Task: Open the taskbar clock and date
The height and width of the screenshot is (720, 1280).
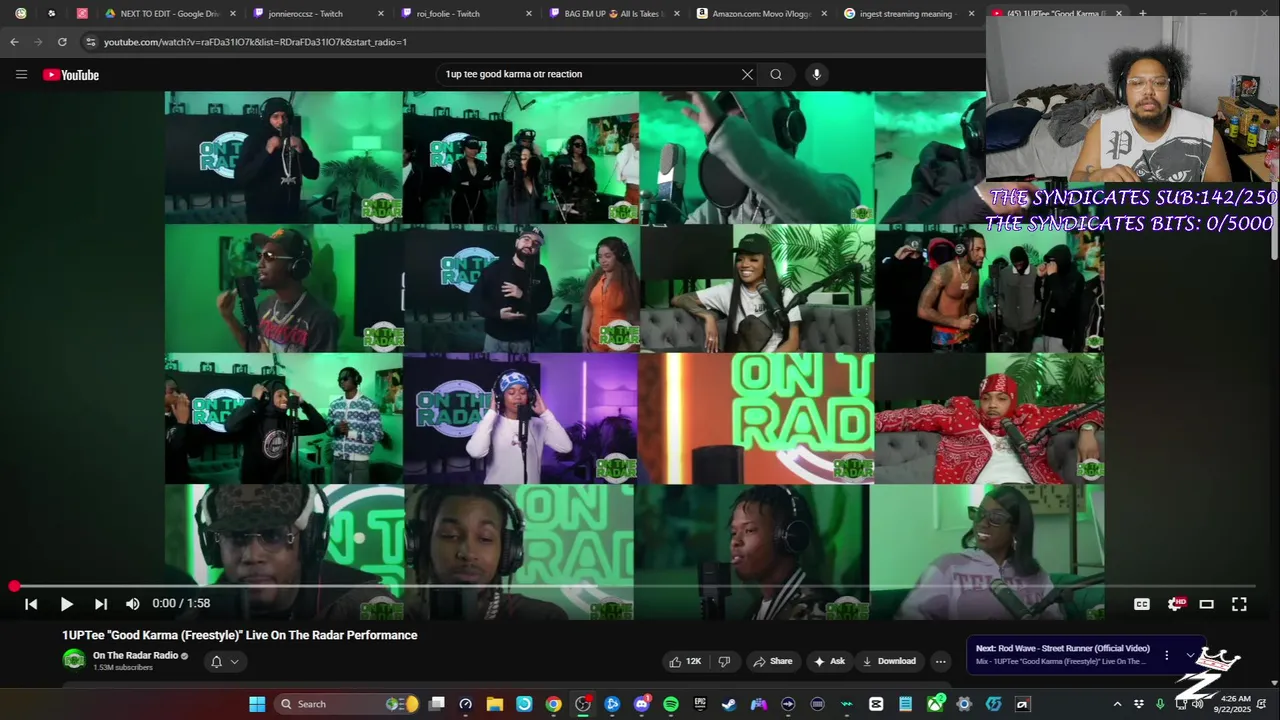Action: [1232, 704]
